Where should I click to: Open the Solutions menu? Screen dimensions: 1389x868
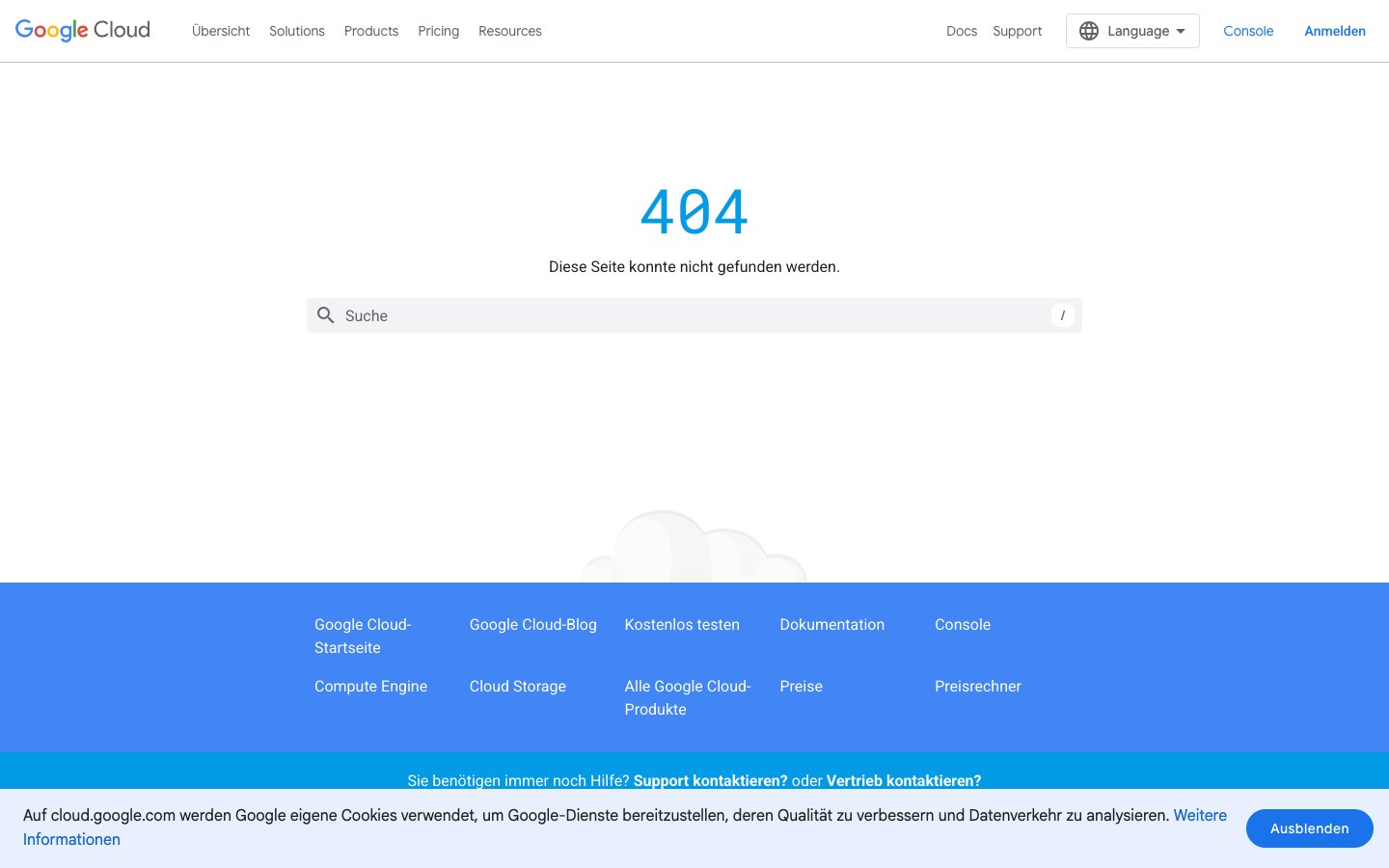pyautogui.click(x=296, y=31)
